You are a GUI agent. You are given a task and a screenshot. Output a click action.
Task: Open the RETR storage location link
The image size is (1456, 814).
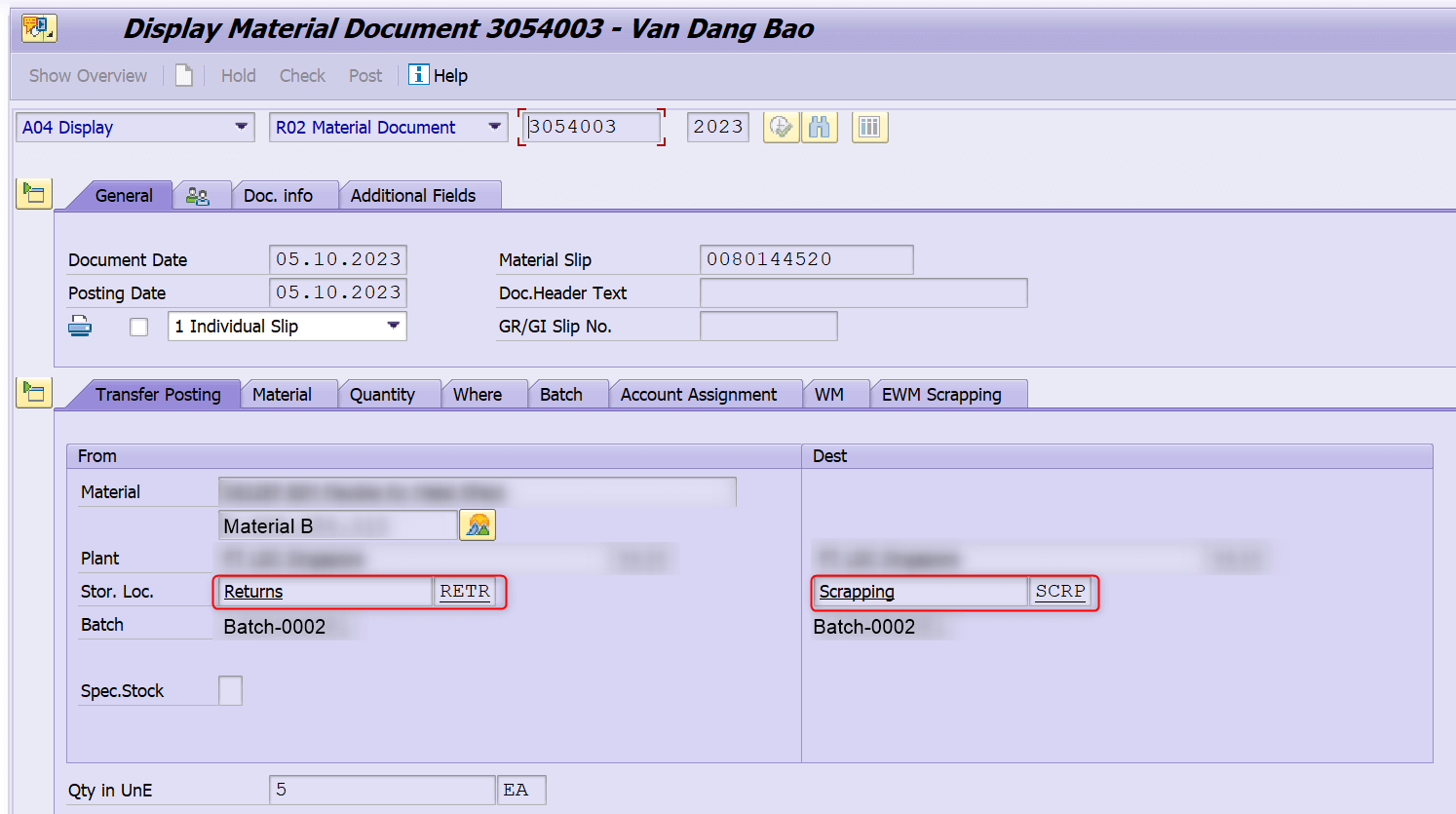point(465,591)
